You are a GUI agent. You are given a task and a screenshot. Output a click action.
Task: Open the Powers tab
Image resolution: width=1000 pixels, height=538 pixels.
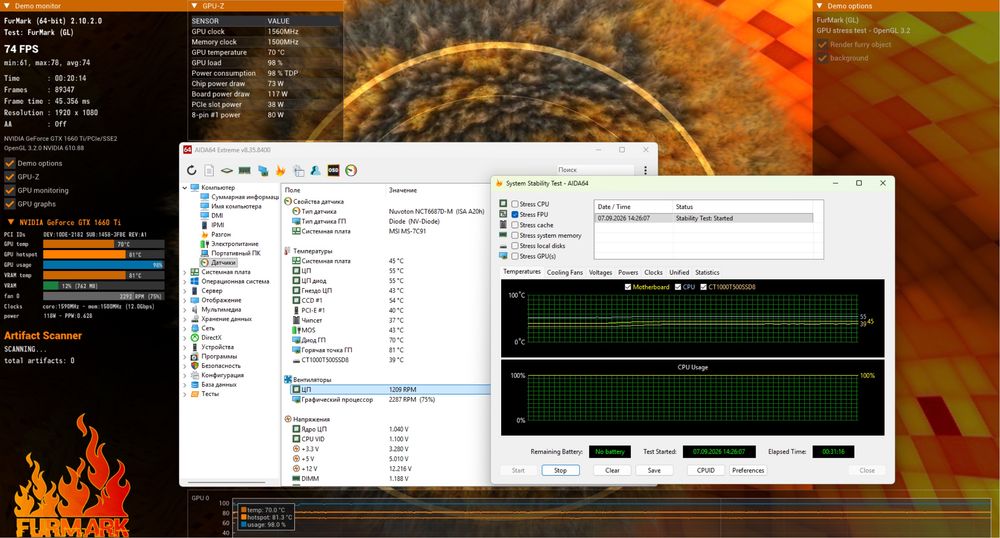pos(628,272)
